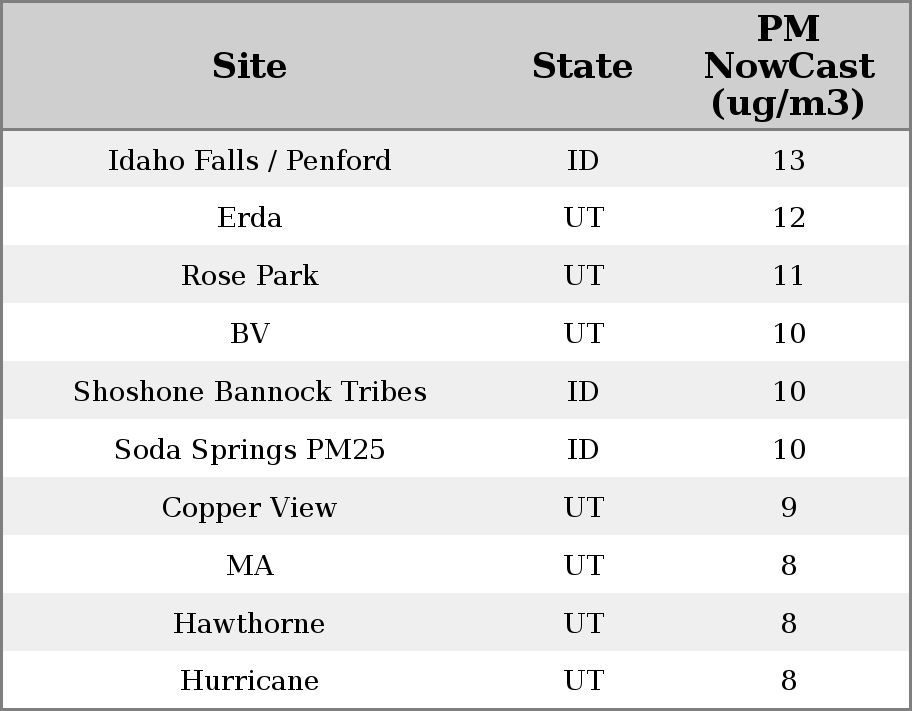Click the PM value 12 for Erda
This screenshot has height=711, width=912.
788,218
